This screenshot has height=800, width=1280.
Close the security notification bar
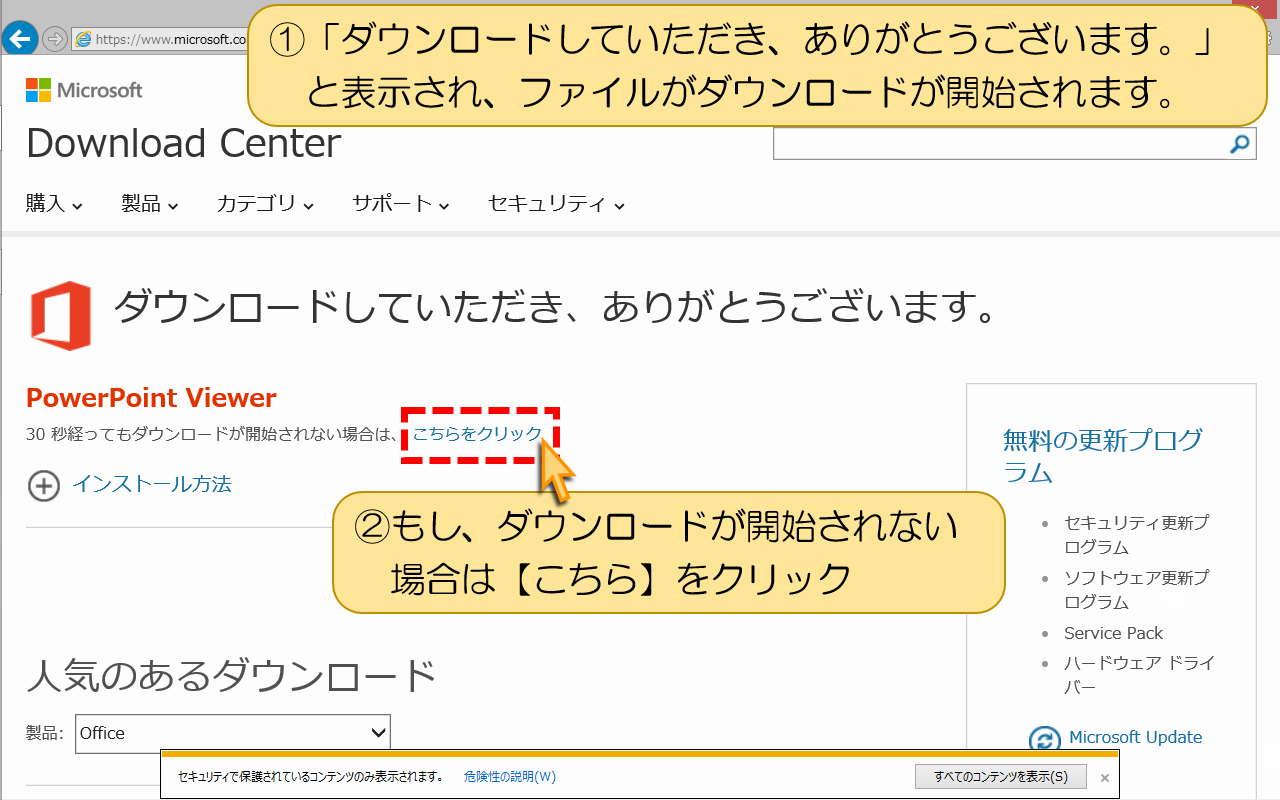click(x=1105, y=777)
